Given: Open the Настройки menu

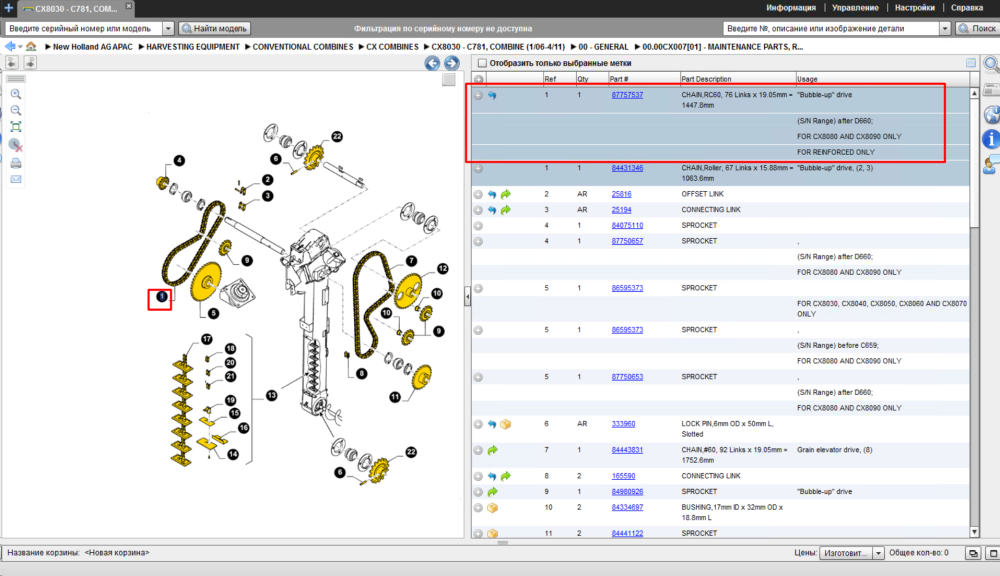Looking at the screenshot, I should point(915,8).
